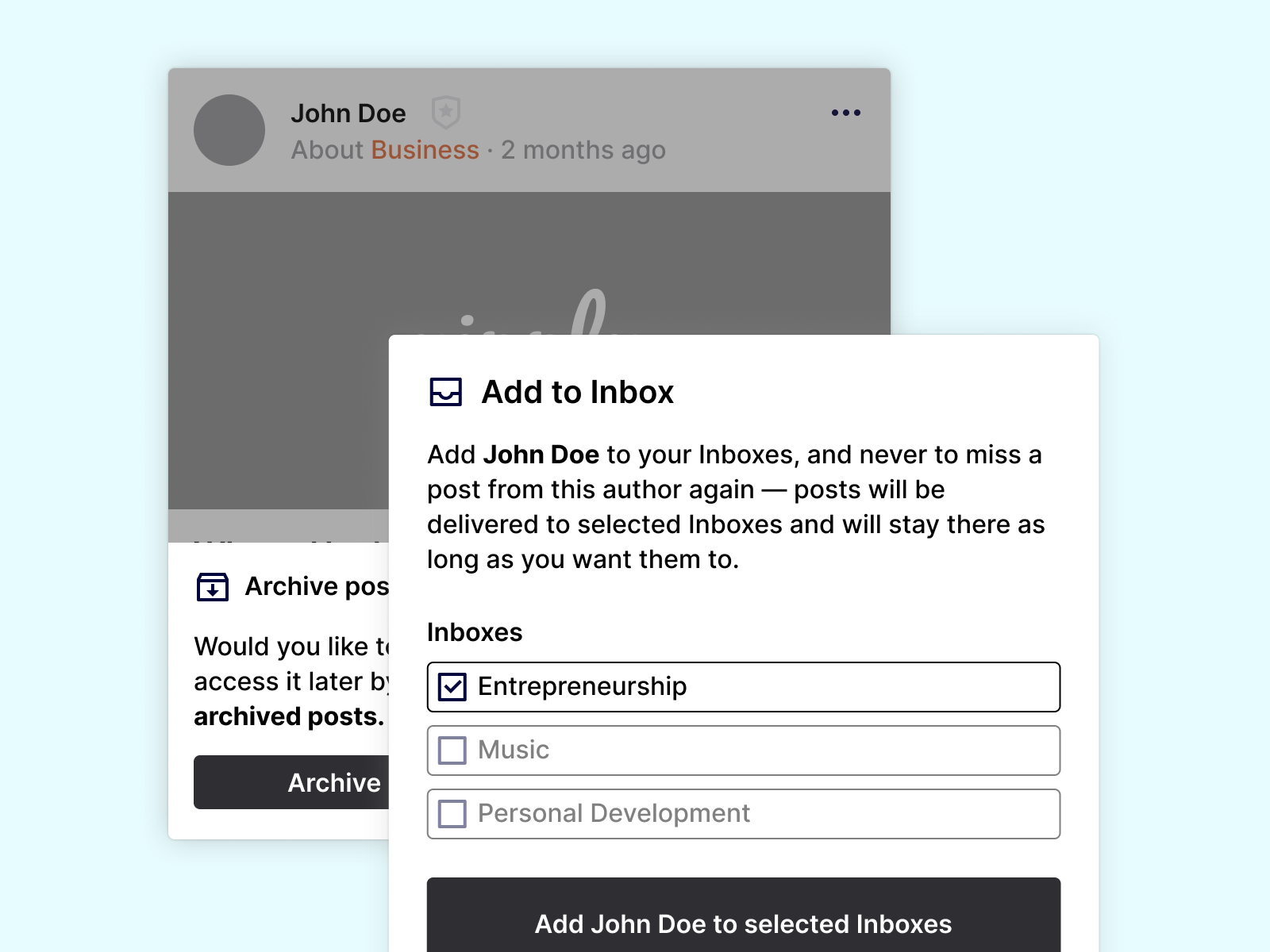Select the Entrepreneurship label text
This screenshot has height=952, width=1270.
[582, 687]
